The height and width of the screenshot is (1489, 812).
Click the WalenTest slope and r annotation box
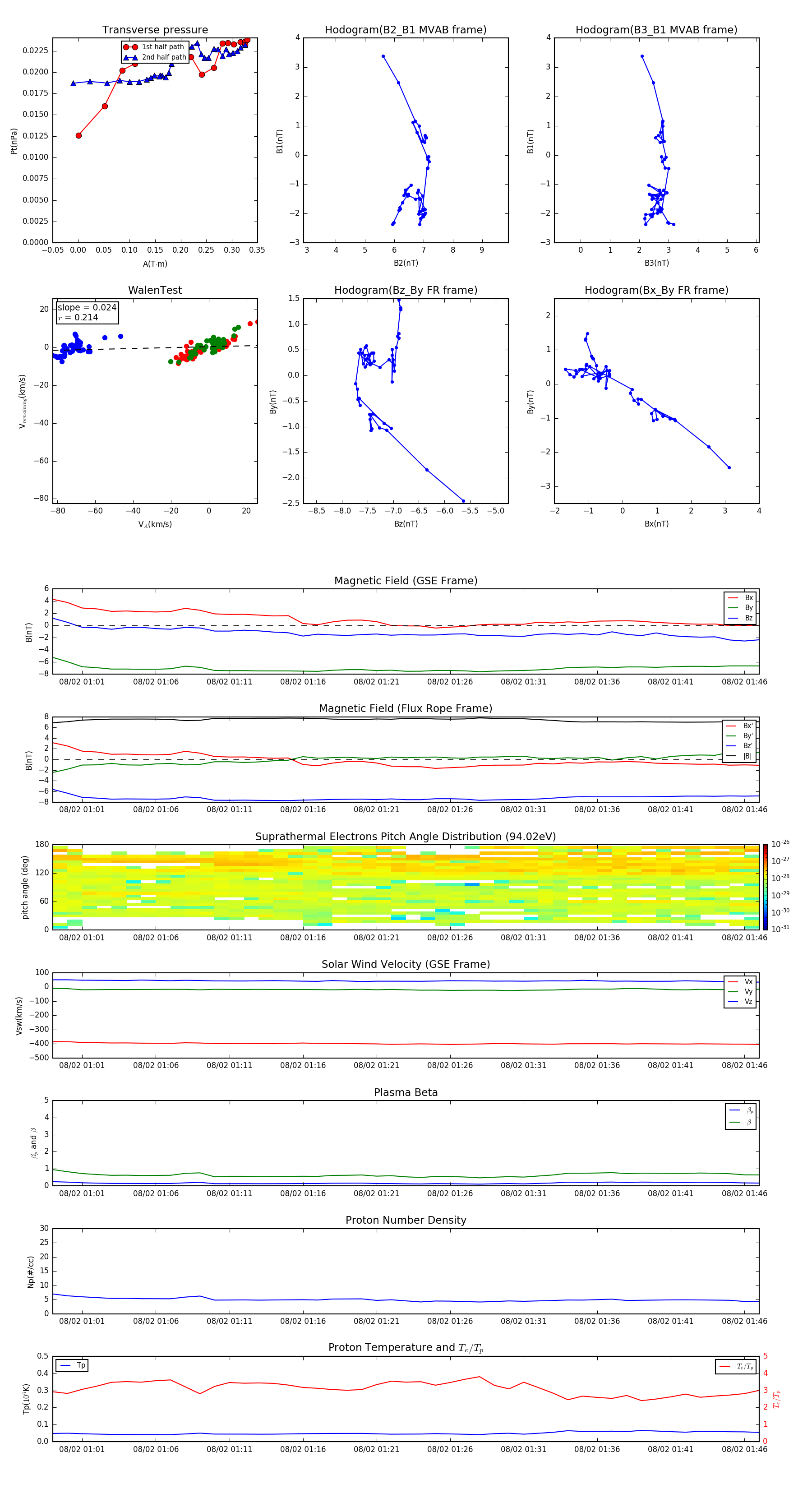pyautogui.click(x=87, y=312)
